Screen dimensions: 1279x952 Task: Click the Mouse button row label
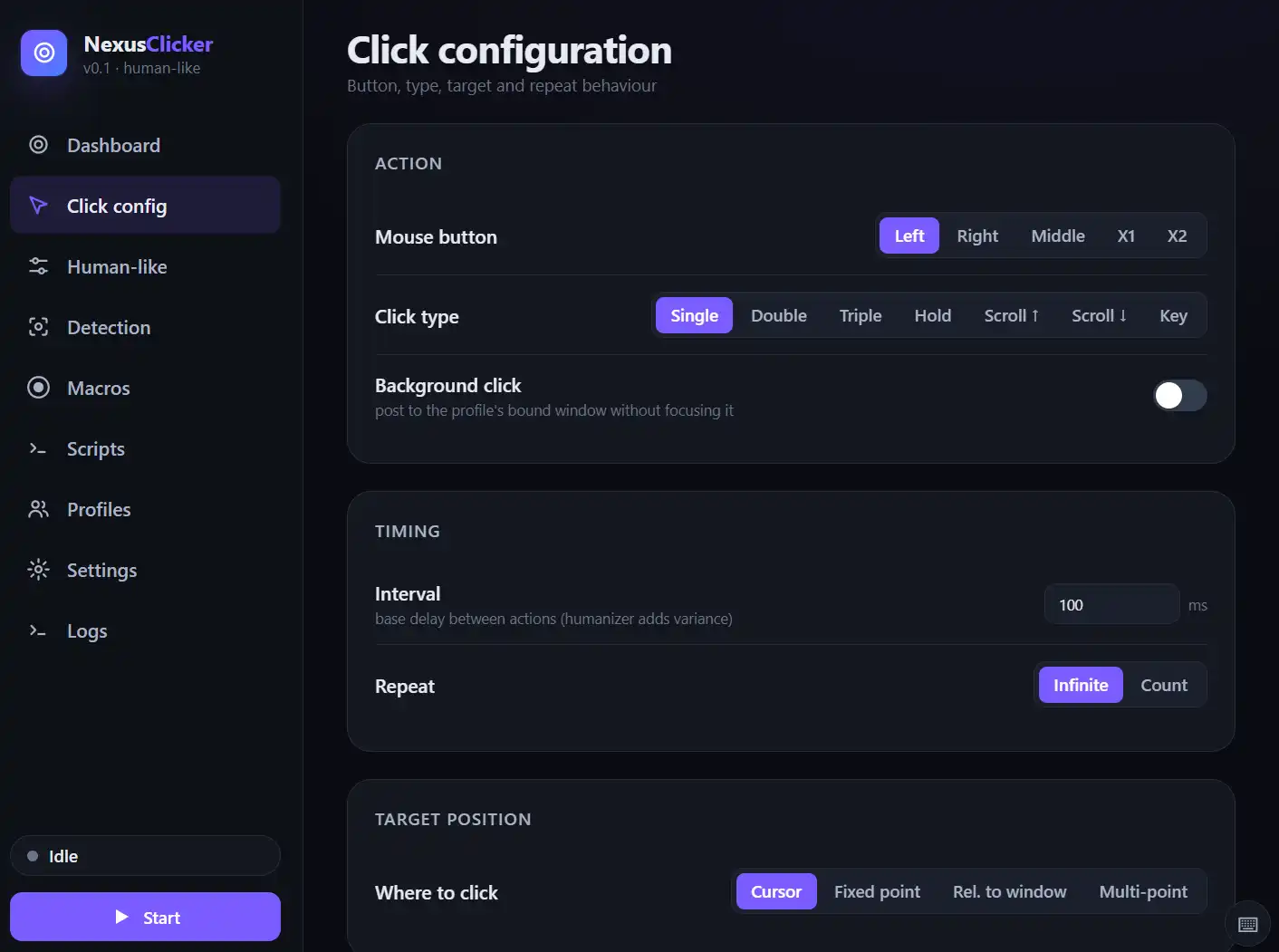click(x=436, y=236)
